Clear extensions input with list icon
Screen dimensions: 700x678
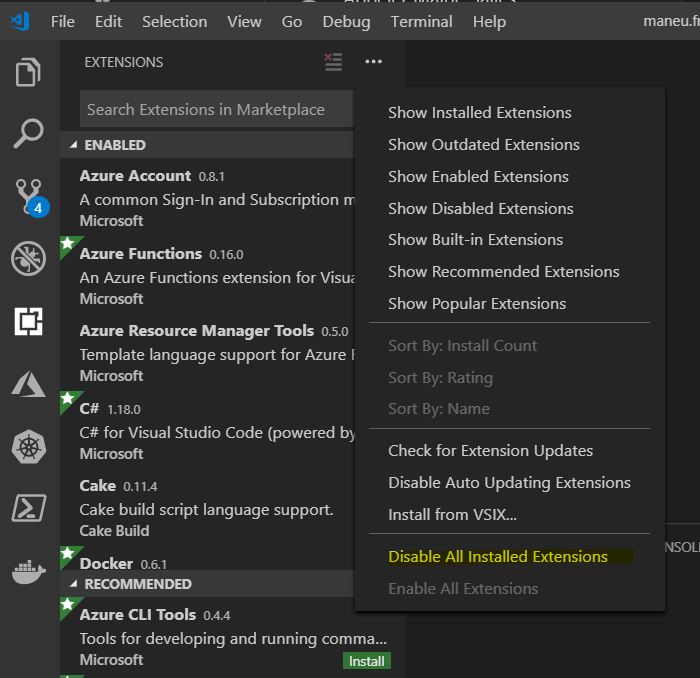pos(333,62)
